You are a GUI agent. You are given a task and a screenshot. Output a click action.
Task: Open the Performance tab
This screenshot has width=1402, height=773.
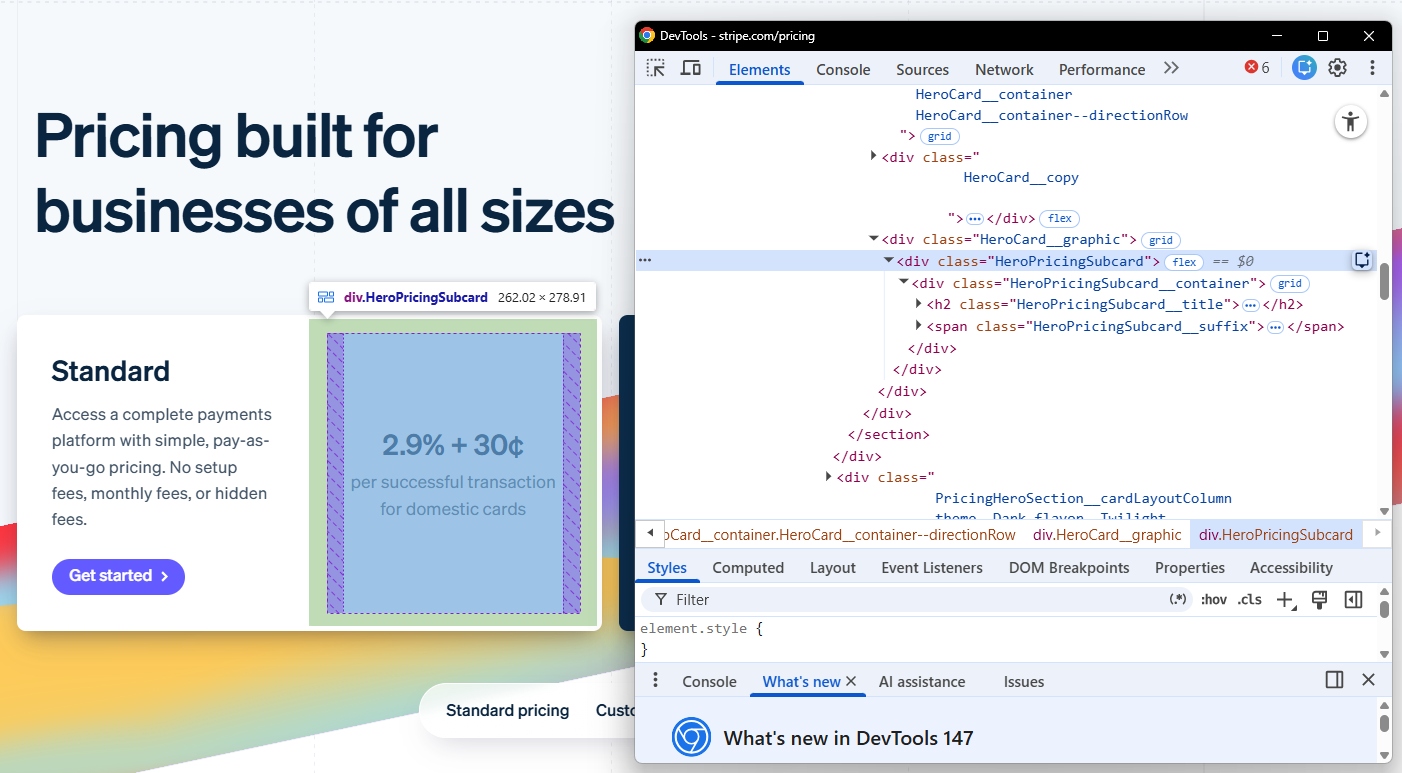1102,69
